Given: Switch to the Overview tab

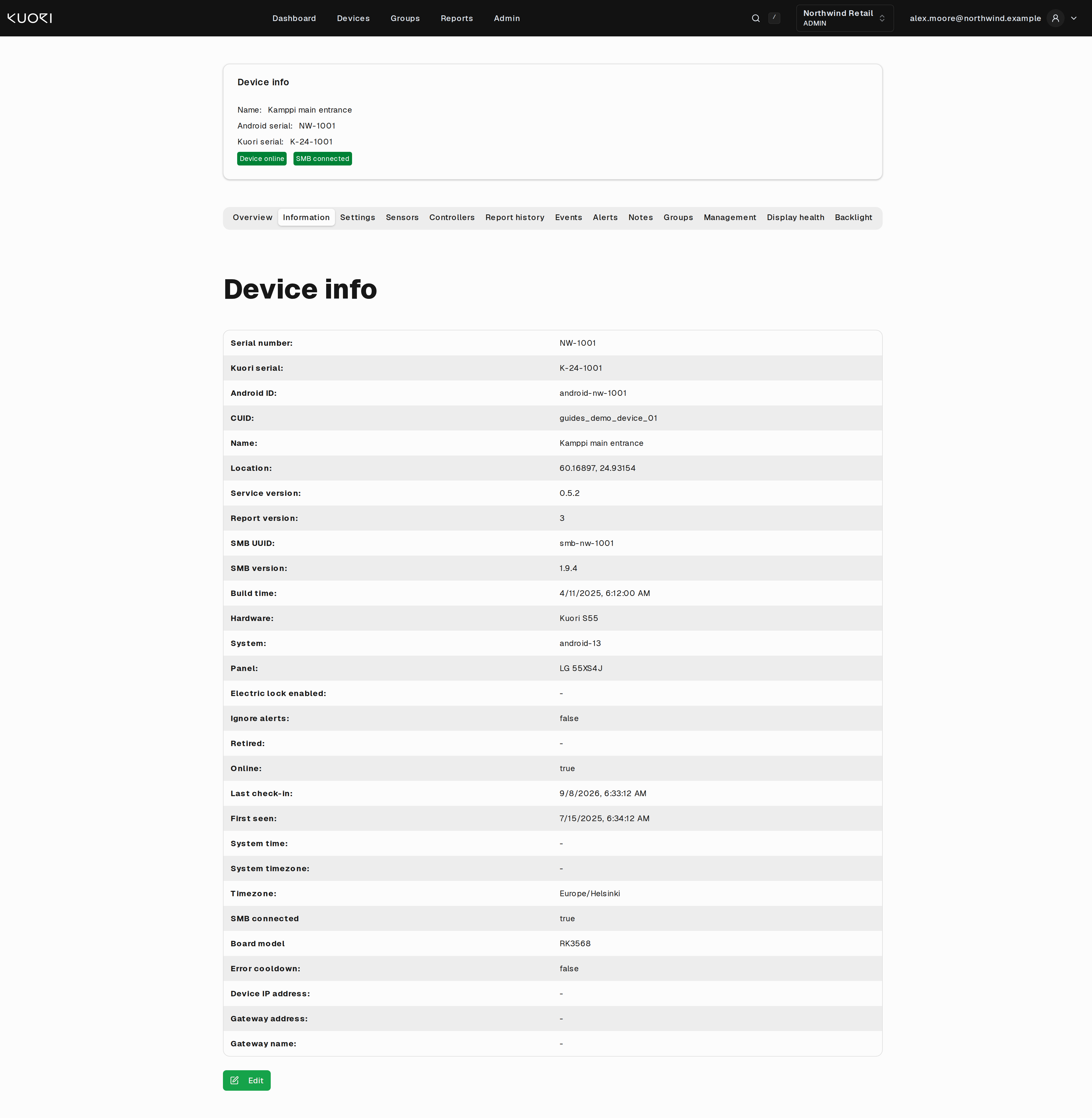Looking at the screenshot, I should [252, 218].
